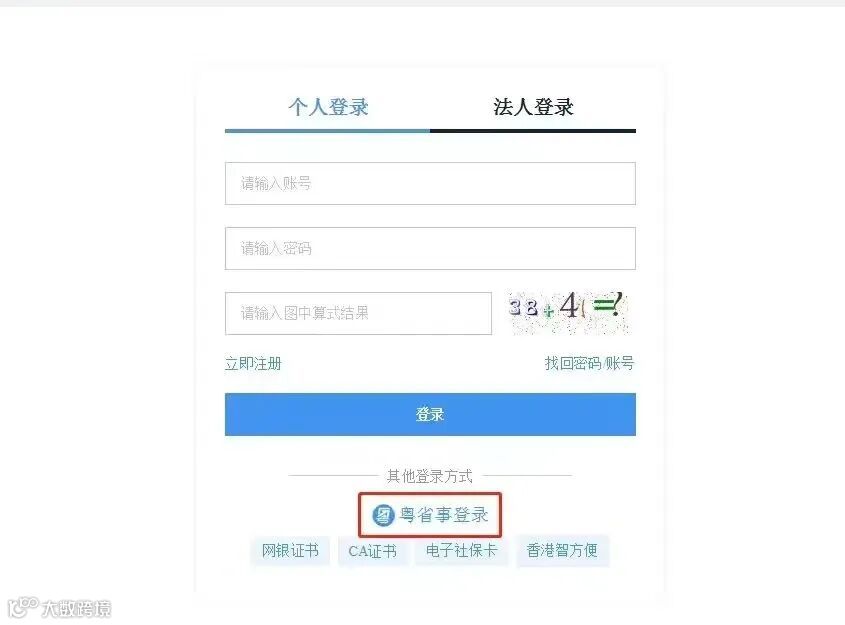Click the blue 登录 button
This screenshot has width=845, height=625.
pos(430,414)
